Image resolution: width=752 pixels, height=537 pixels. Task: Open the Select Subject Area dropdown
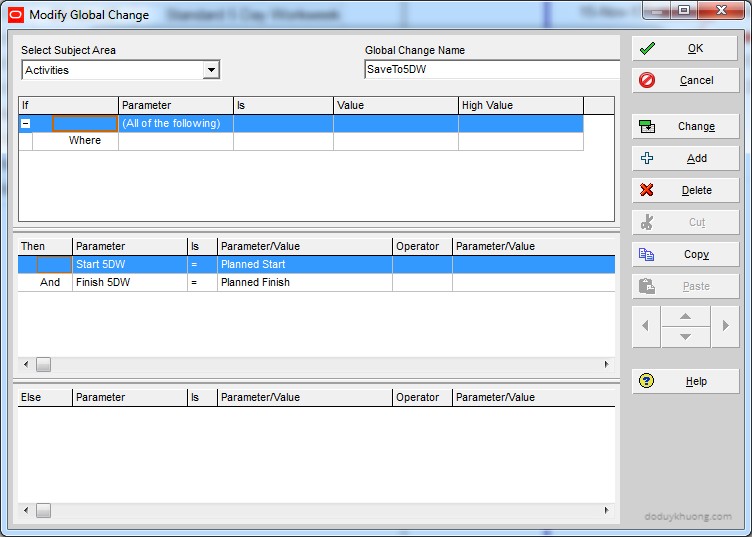211,70
